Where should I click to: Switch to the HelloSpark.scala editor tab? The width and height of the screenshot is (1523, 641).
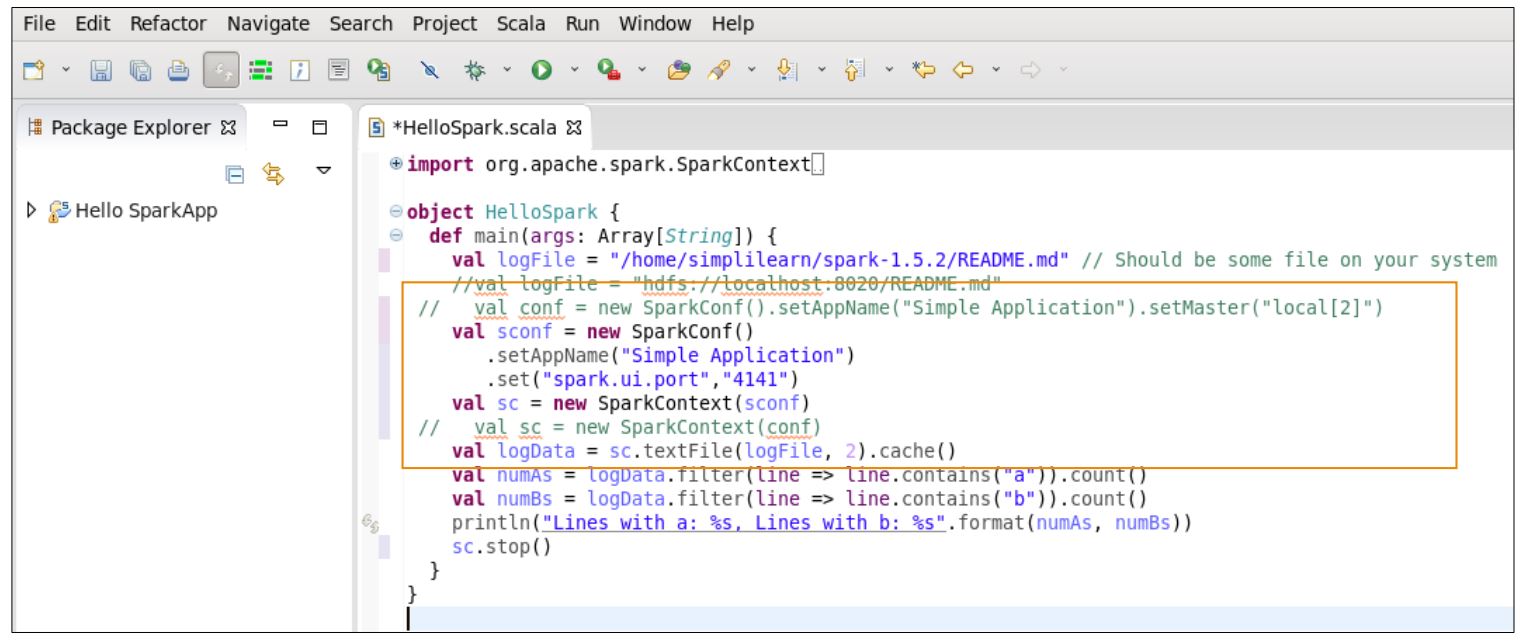(x=470, y=128)
